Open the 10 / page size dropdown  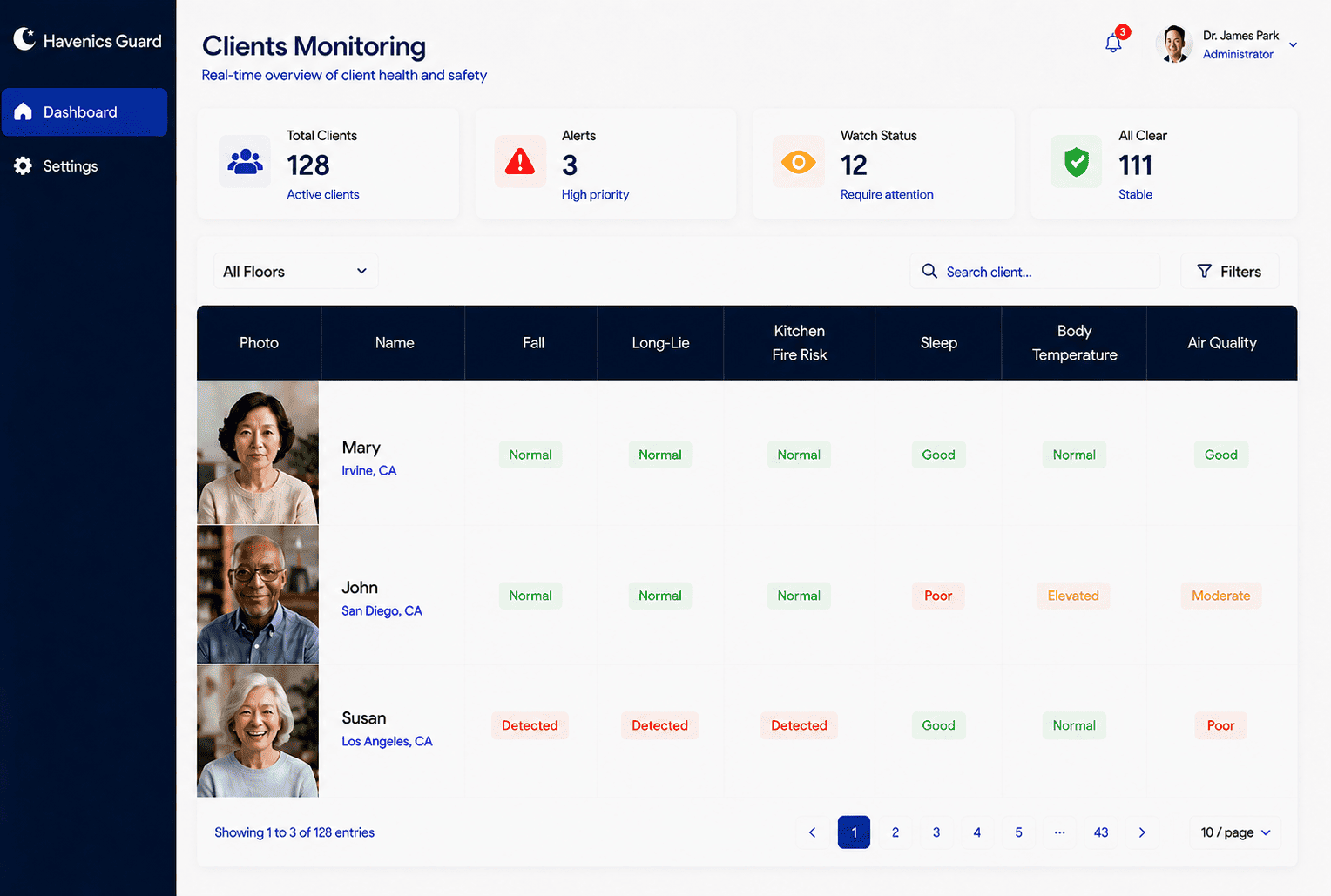click(x=1235, y=832)
